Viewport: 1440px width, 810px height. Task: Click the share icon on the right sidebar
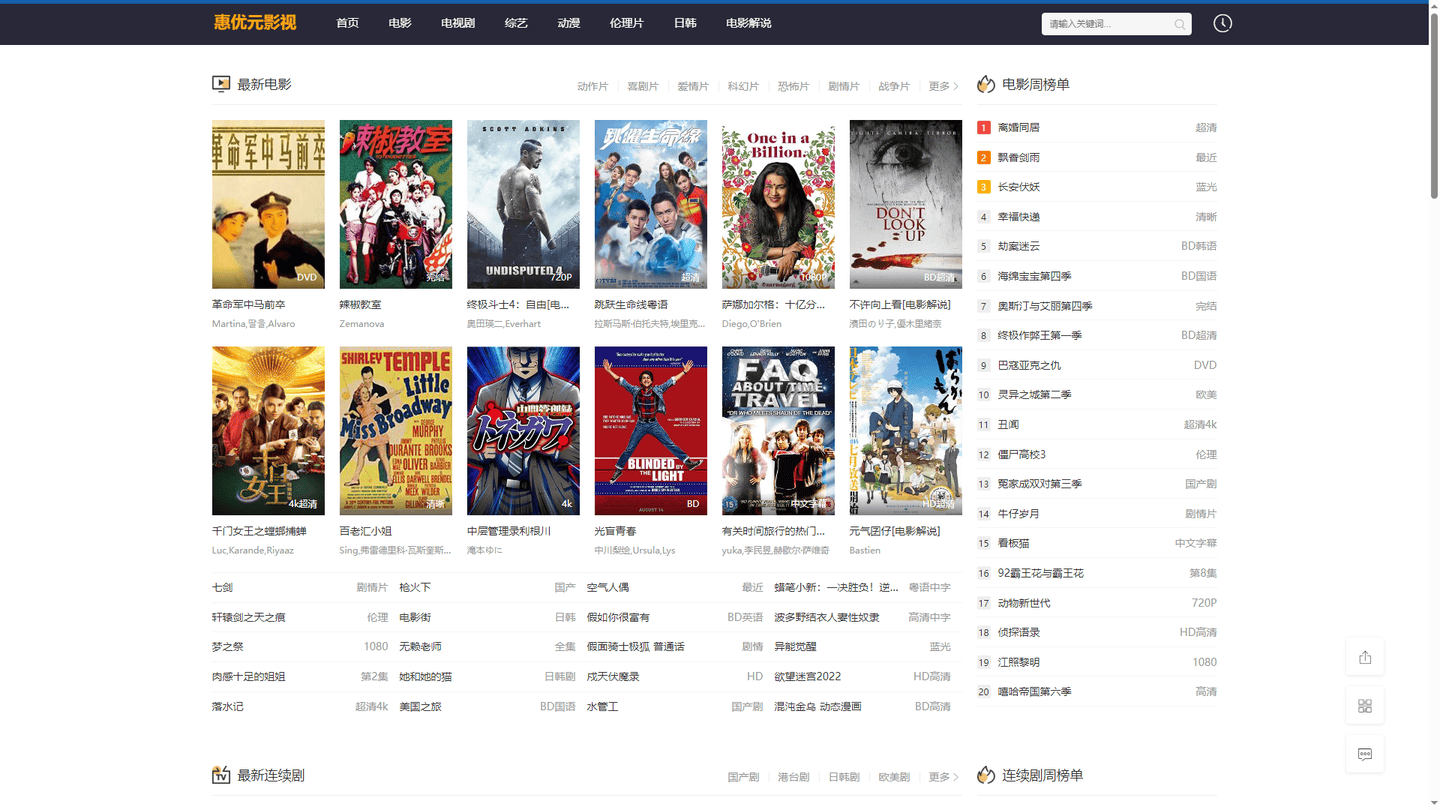[x=1365, y=657]
